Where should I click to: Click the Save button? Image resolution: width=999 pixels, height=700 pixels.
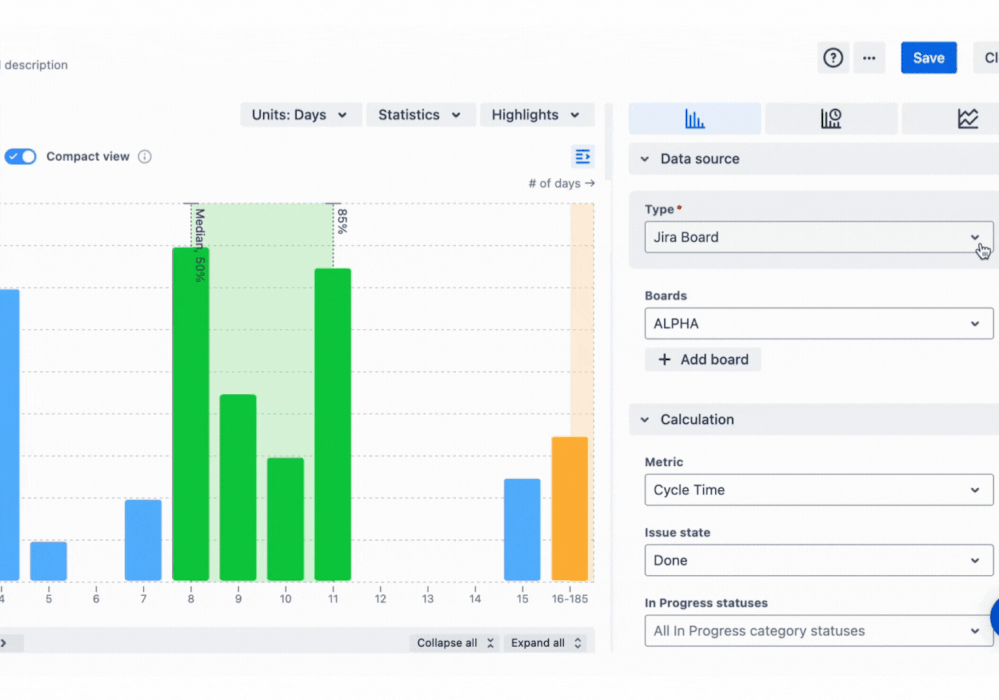(928, 58)
